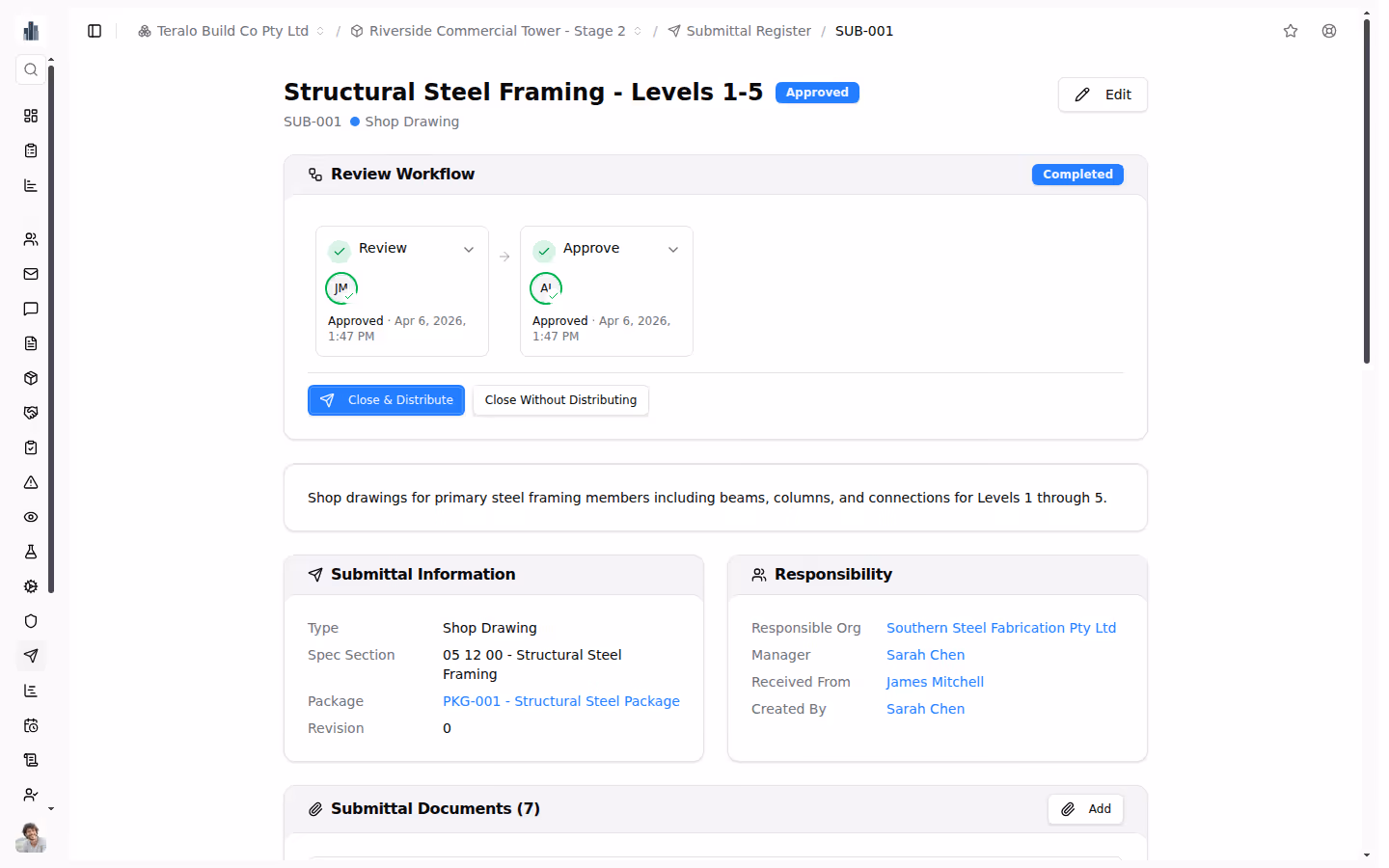
Task: Click the Shop Drawing type label under the title
Action: pos(412,122)
